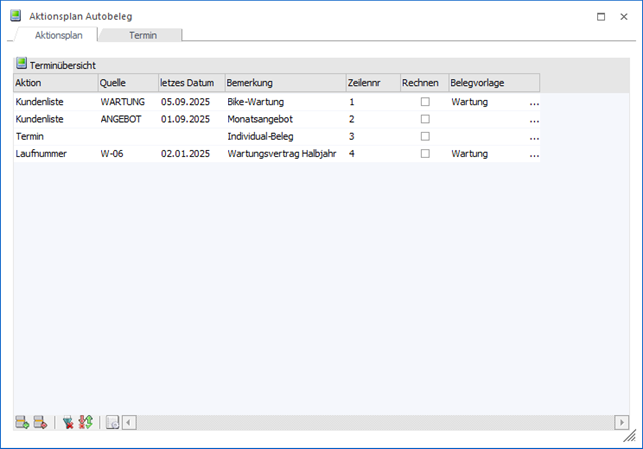Select the Aktionsplan tab

pyautogui.click(x=58, y=35)
